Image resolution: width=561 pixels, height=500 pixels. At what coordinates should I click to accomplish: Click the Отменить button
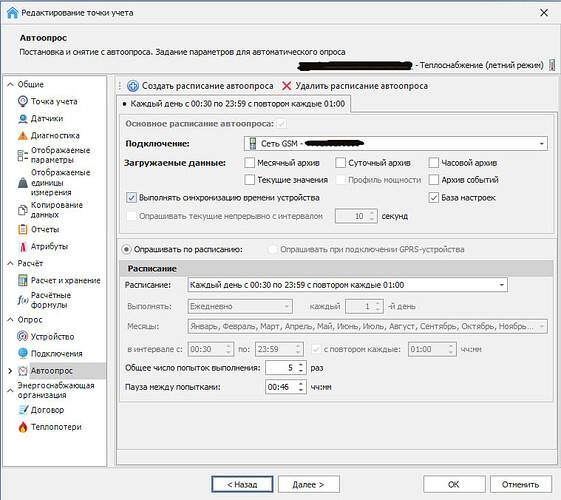click(x=521, y=484)
